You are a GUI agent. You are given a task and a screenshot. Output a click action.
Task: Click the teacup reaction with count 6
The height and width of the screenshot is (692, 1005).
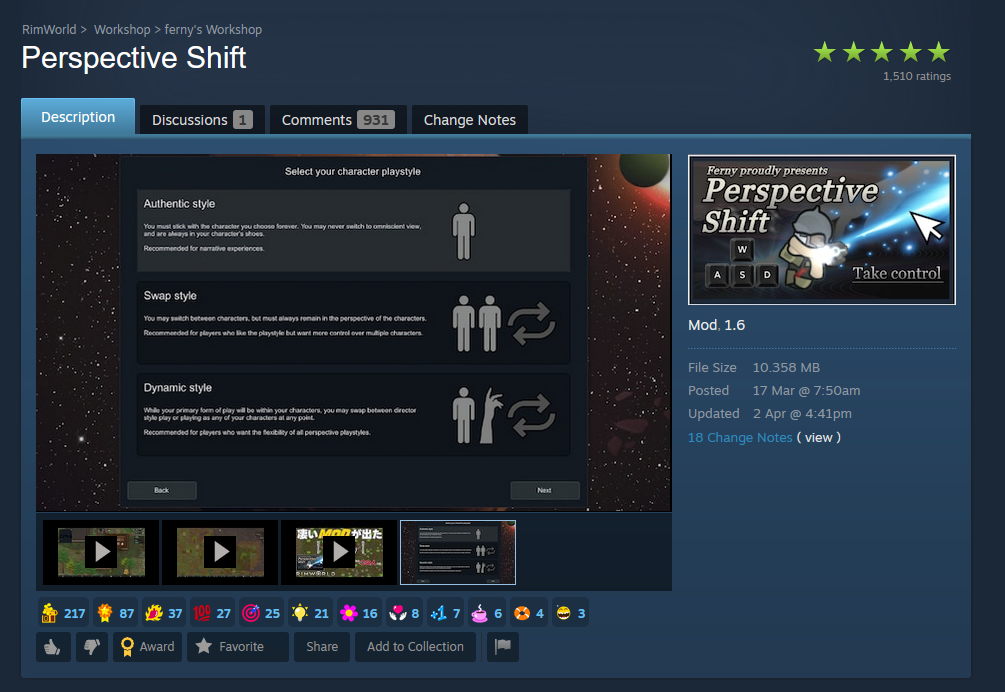tap(487, 613)
